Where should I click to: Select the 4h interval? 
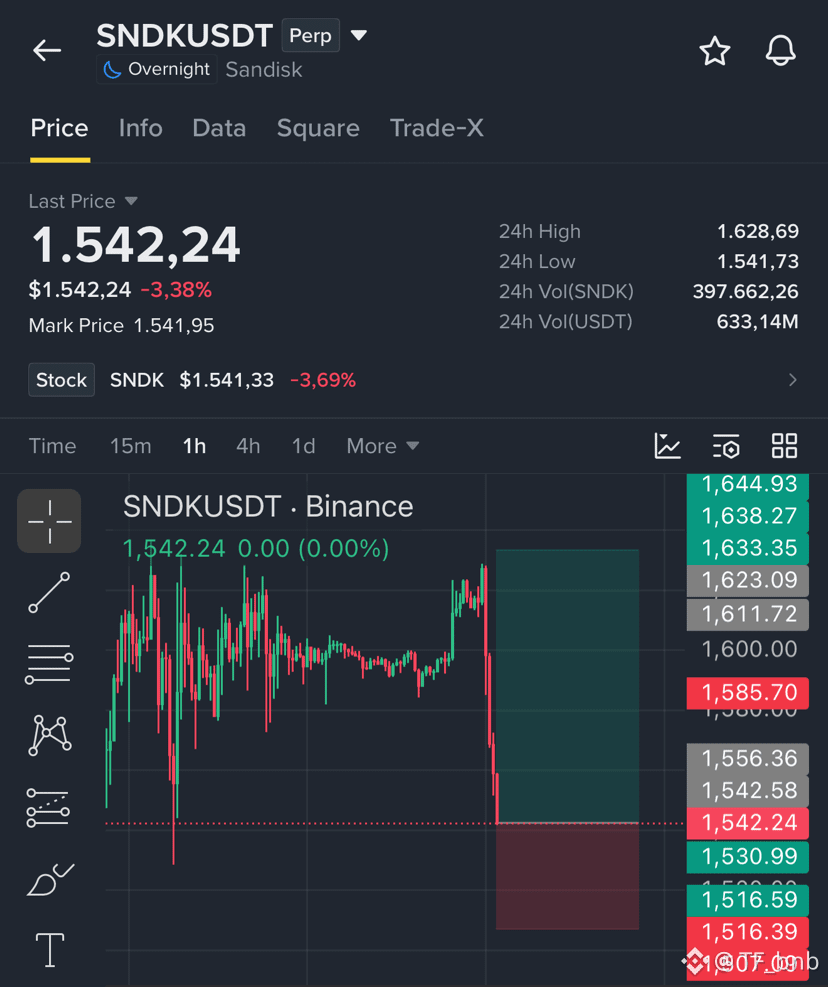248,446
